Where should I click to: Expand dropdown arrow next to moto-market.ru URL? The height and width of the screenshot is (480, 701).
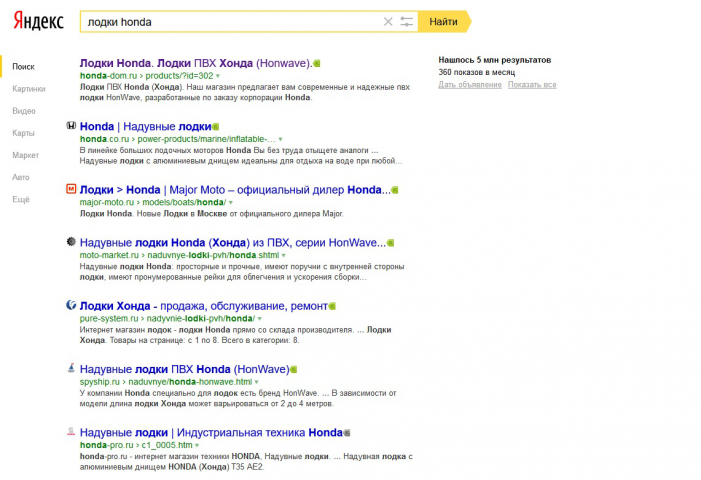tap(283, 255)
